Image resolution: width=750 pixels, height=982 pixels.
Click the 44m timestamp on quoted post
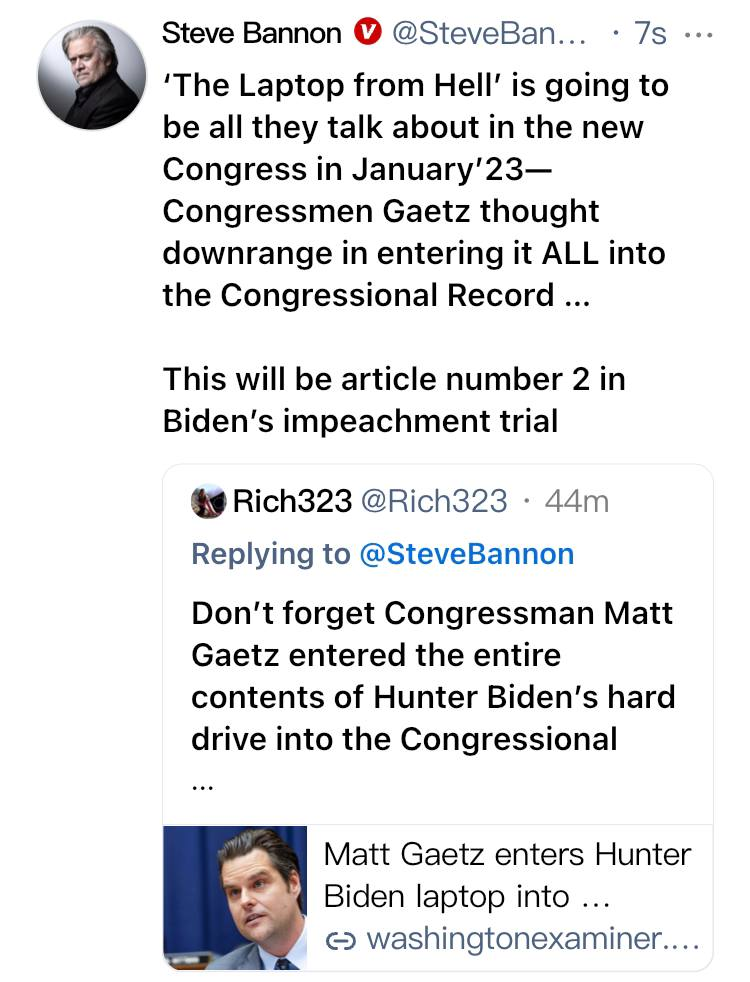(578, 501)
